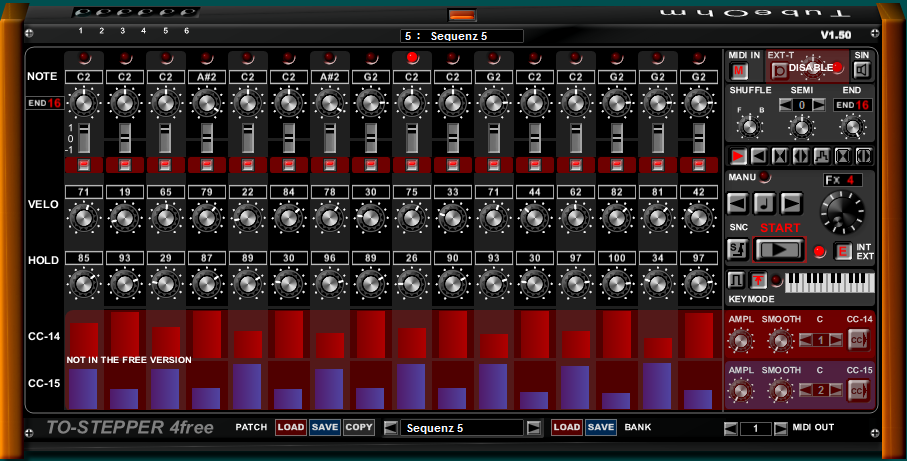
Task: Click step 4 note value 'A#2'
Action: pos(207,76)
